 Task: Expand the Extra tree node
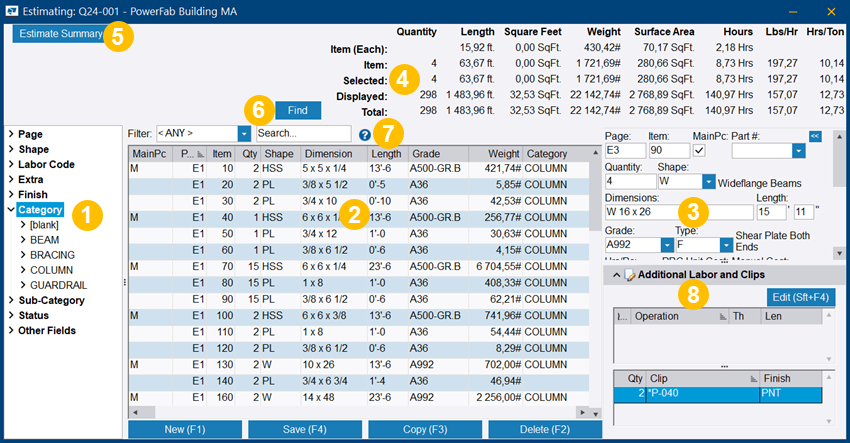pos(11,179)
